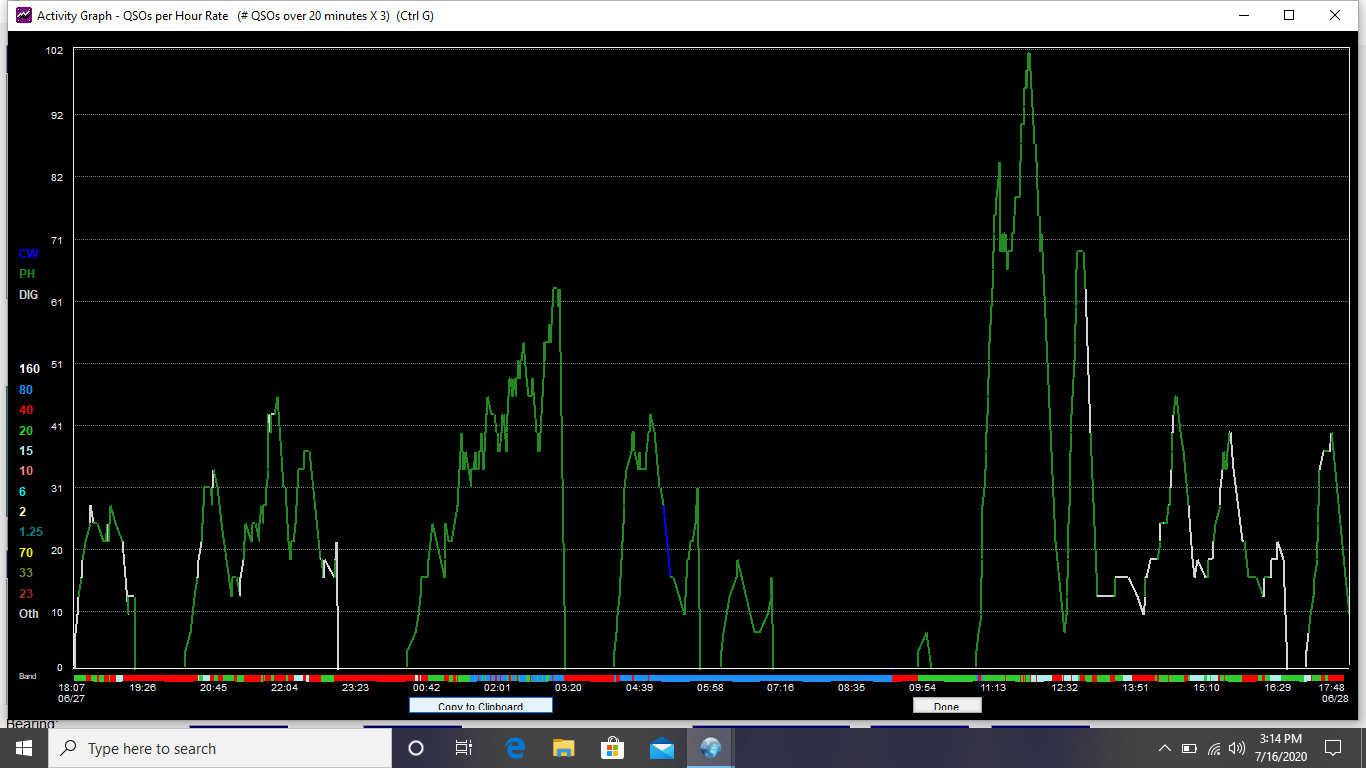Viewport: 1366px width, 768px height.
Task: Click the 12:32 time axis label
Action: point(1064,688)
